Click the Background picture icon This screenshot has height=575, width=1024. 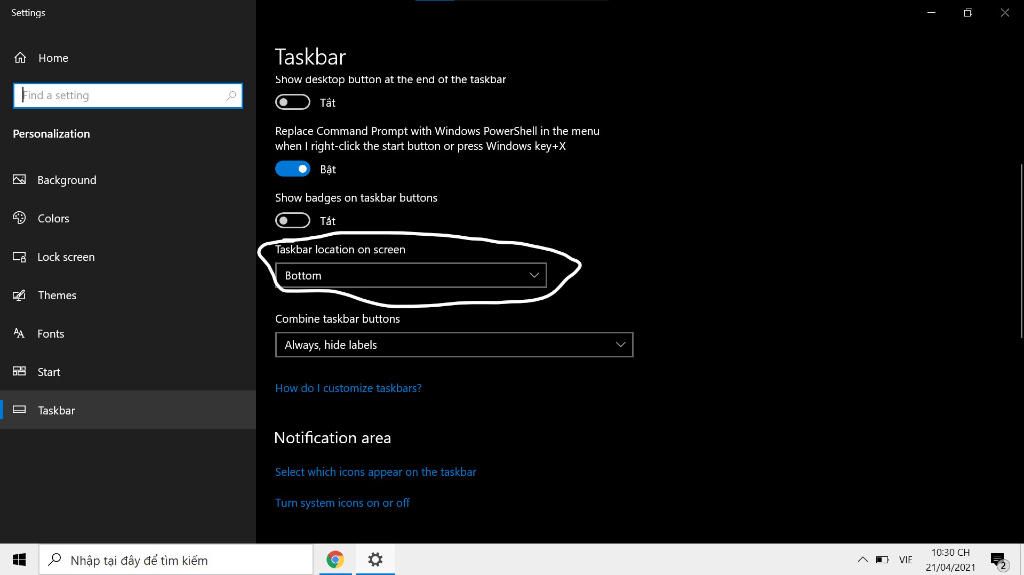pos(20,180)
